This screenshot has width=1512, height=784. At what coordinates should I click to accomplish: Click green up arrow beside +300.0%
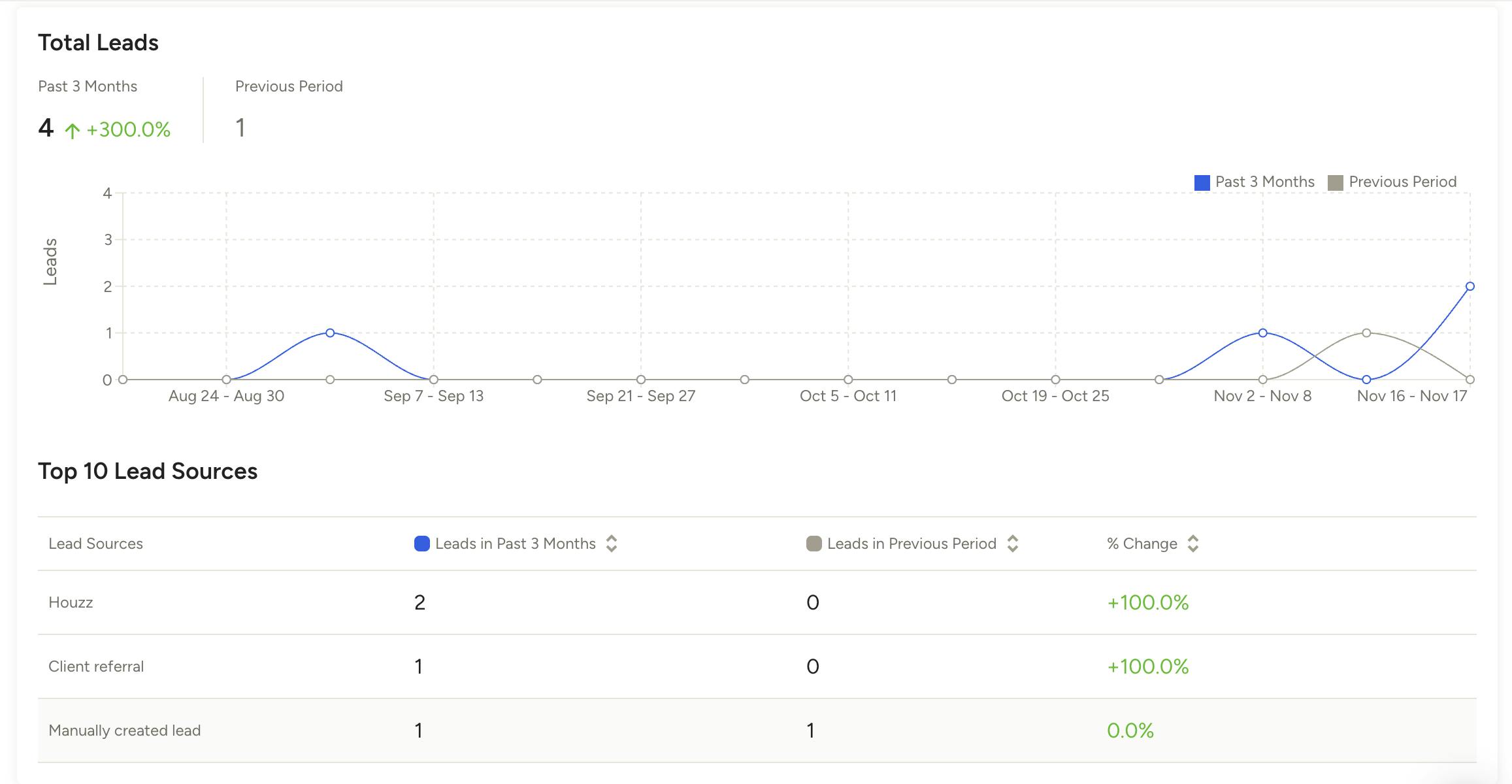point(73,131)
